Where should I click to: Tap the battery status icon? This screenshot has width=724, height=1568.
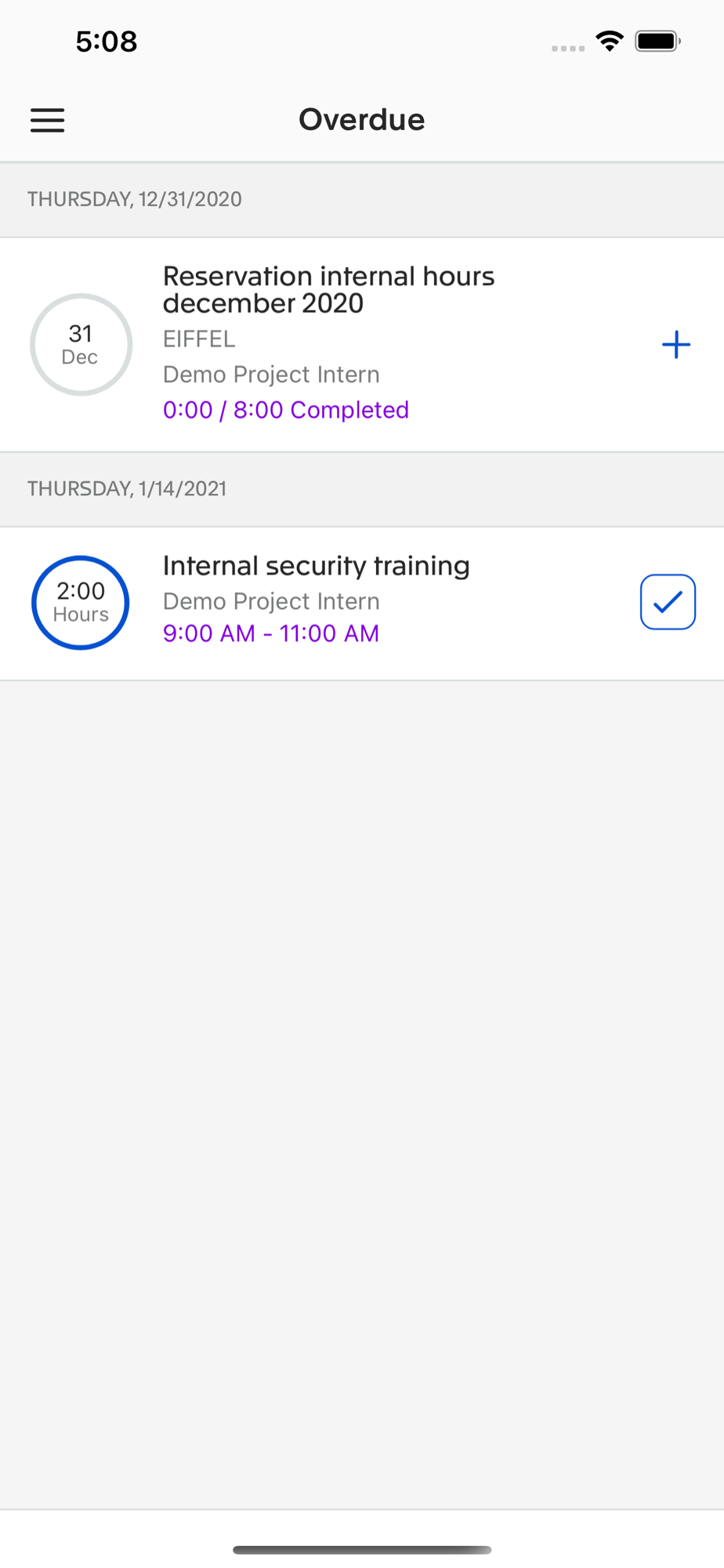click(x=658, y=41)
